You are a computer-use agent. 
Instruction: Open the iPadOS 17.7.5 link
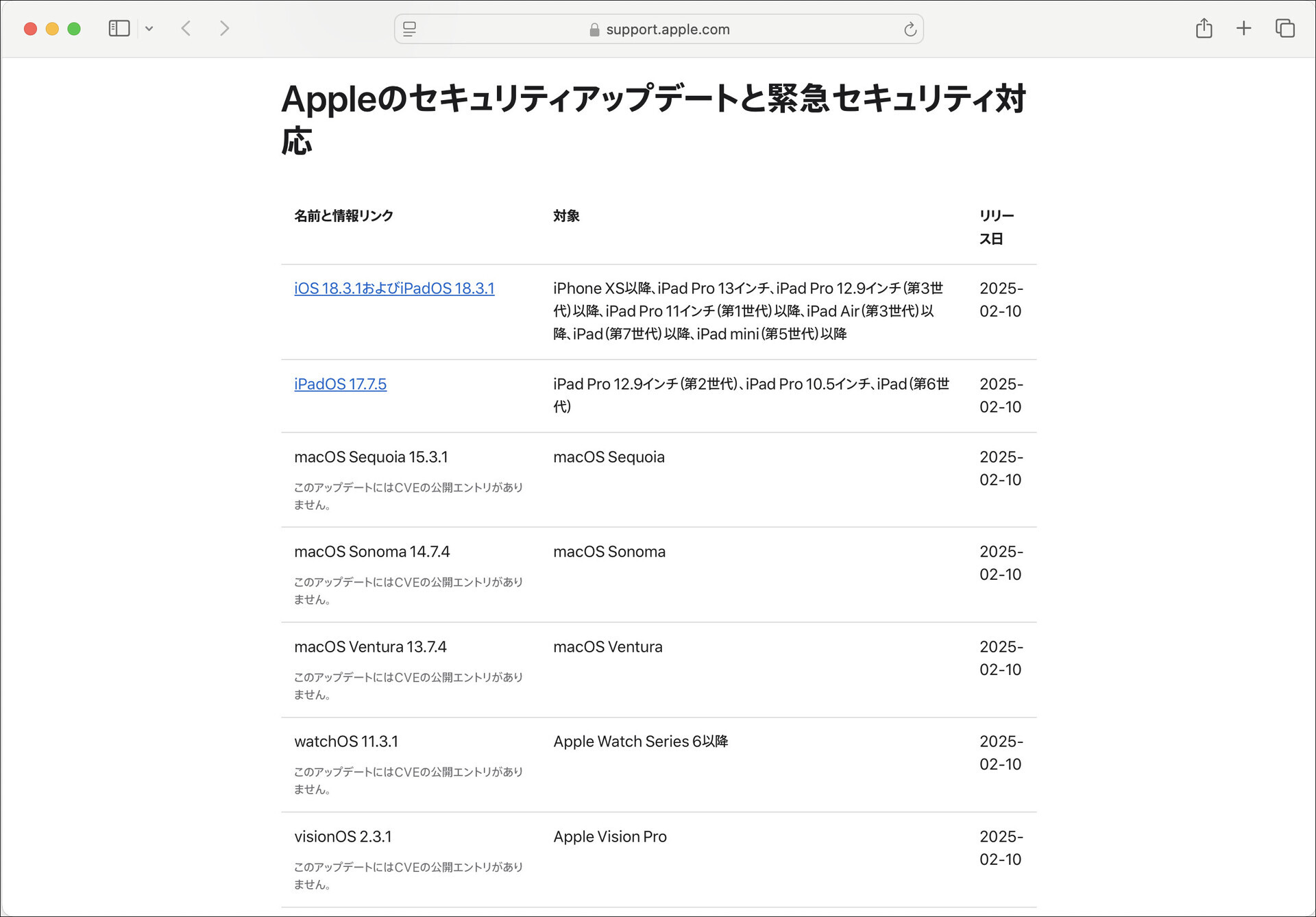pos(340,384)
